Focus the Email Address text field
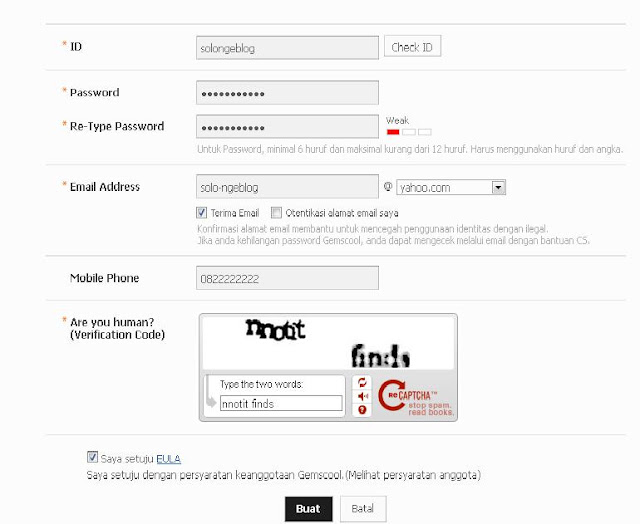This screenshot has height=524, width=640. [x=287, y=187]
